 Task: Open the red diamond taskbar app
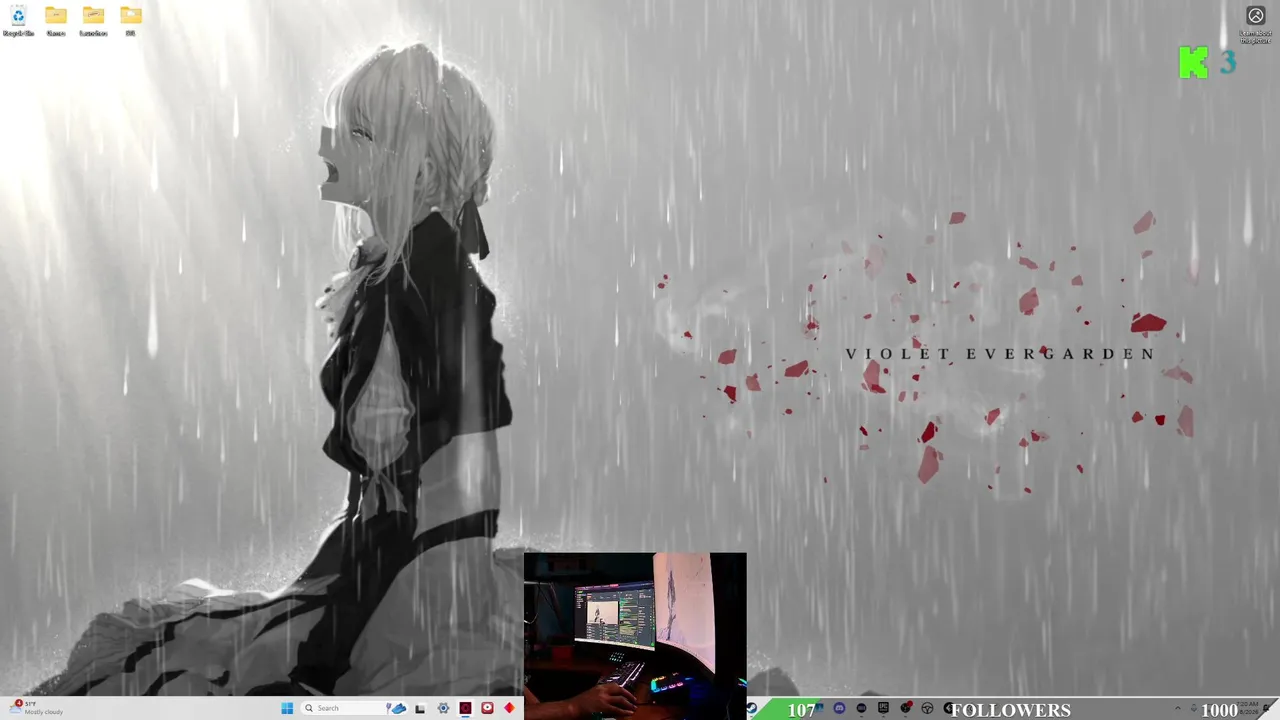[x=509, y=708]
